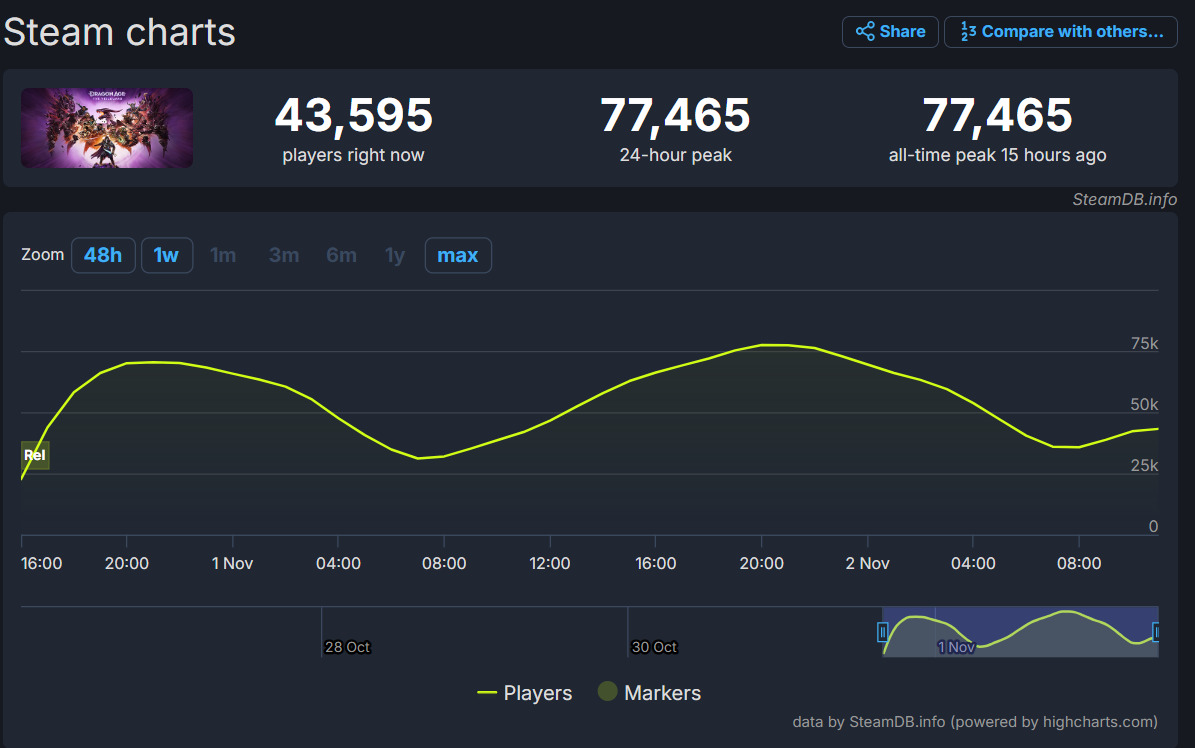Choose the 1m zoom option

(x=223, y=255)
